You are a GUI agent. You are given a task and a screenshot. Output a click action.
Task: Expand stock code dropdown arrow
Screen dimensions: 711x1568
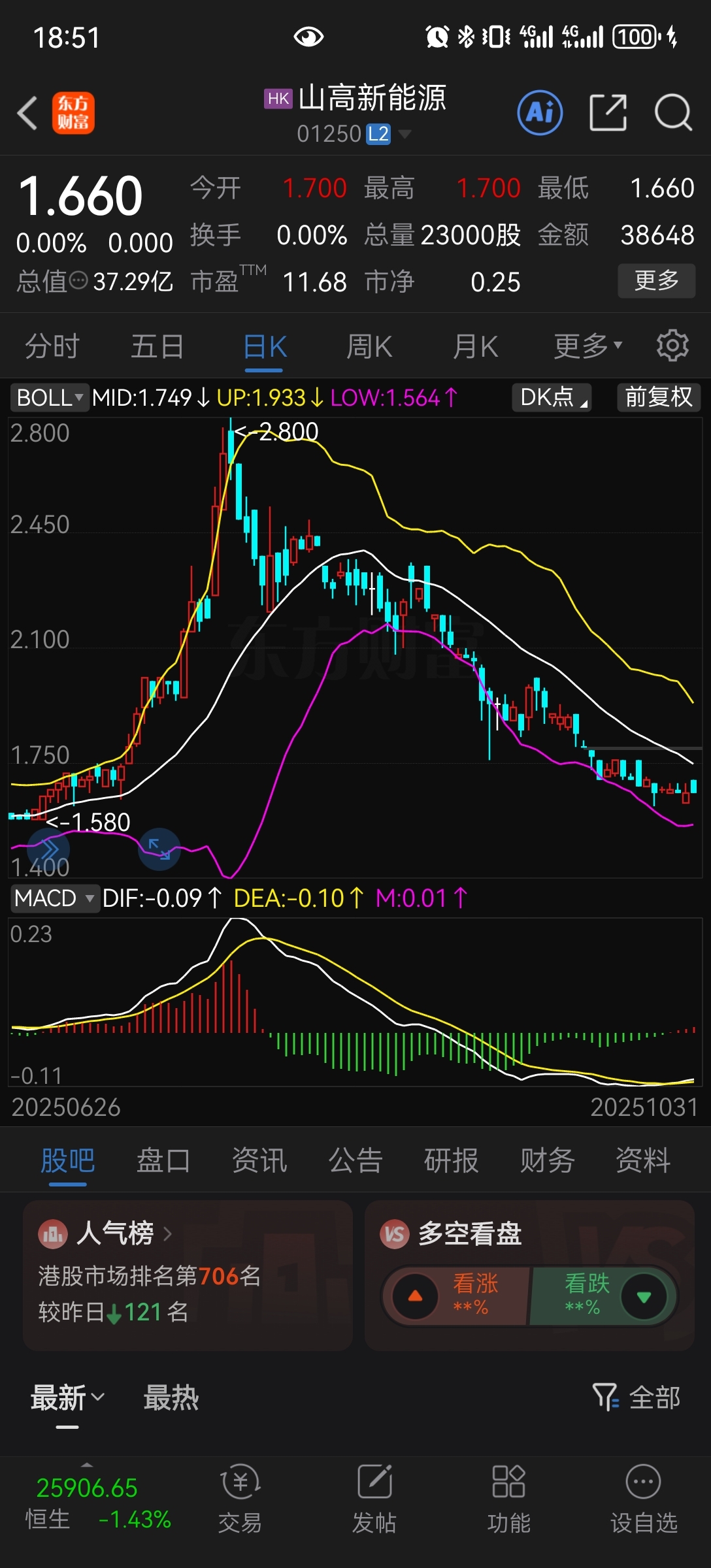pos(405,134)
